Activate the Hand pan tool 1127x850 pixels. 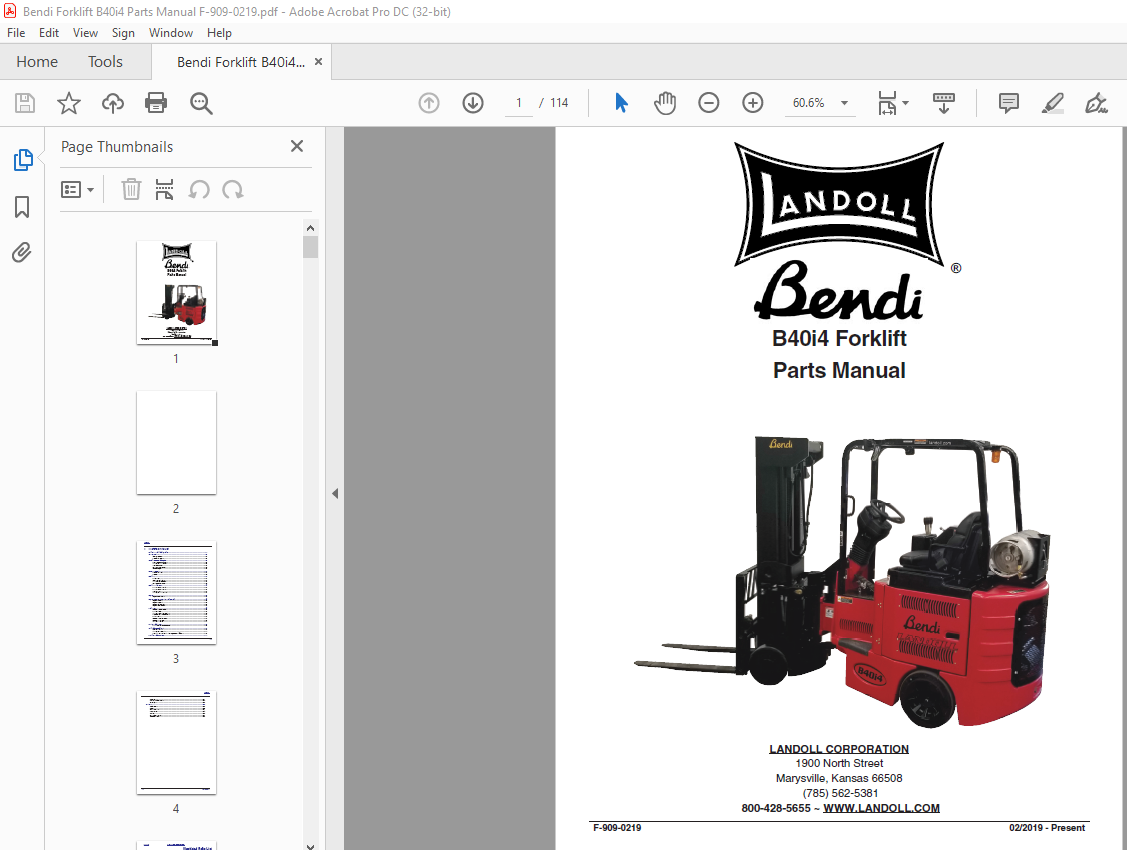coord(665,103)
